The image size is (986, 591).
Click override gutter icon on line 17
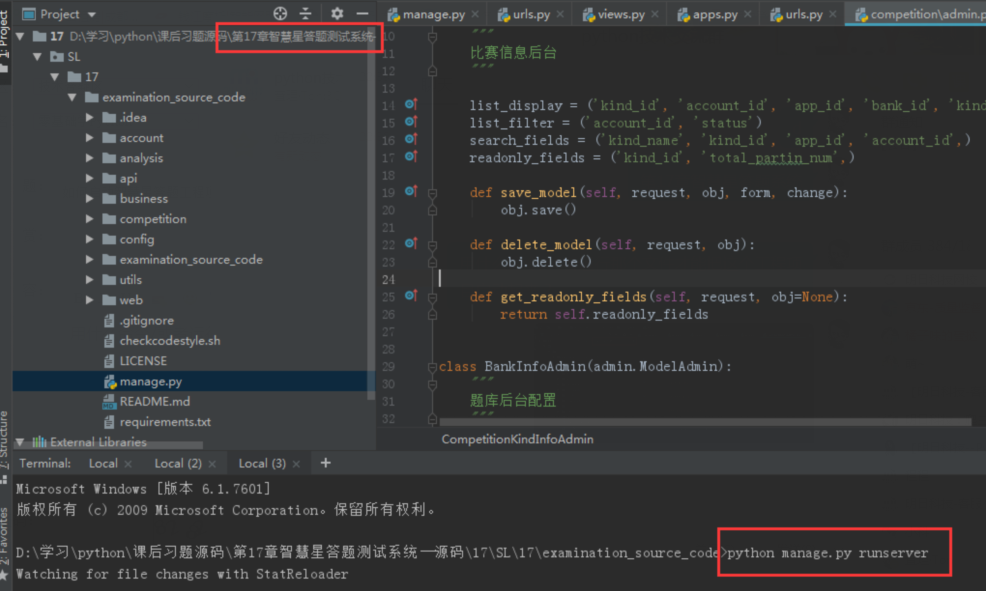(x=411, y=156)
